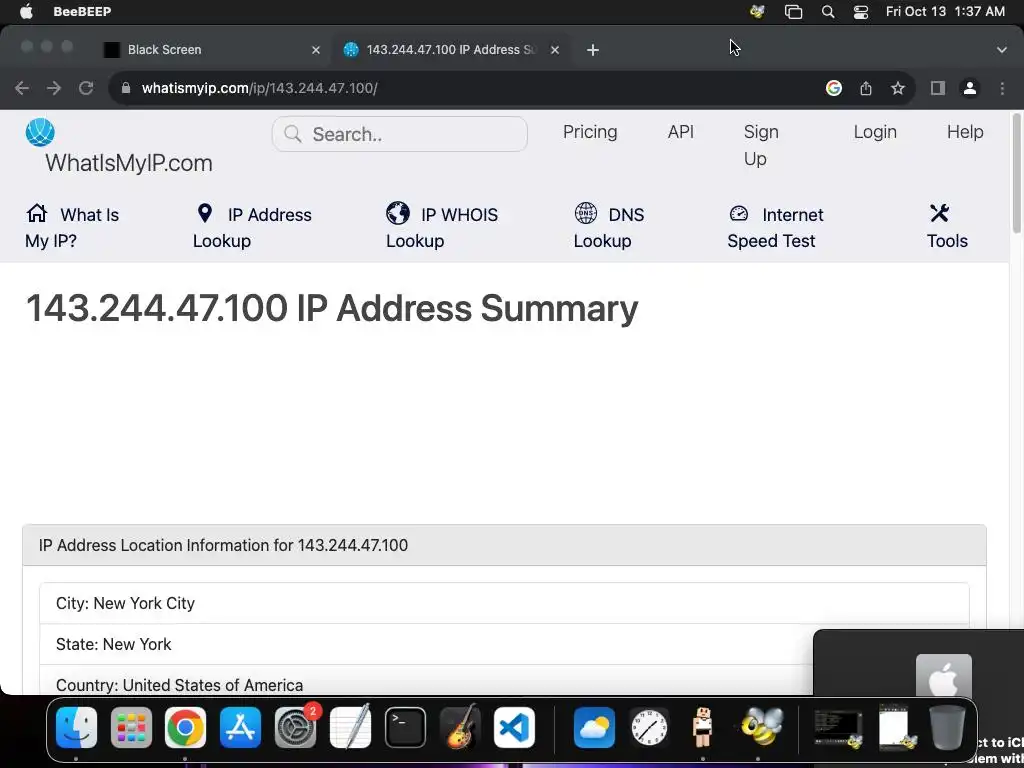Open DNS Lookup nav item
The image size is (1024, 768).
click(x=609, y=227)
